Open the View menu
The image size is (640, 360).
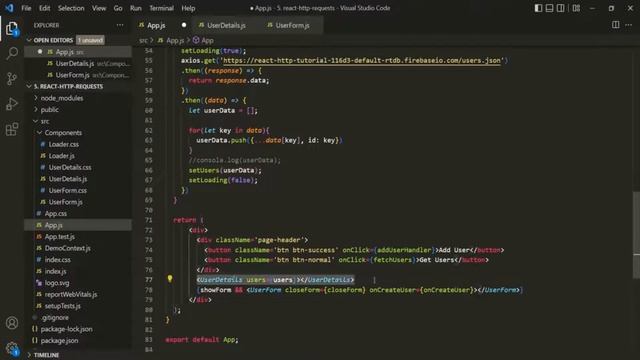tap(99, 8)
